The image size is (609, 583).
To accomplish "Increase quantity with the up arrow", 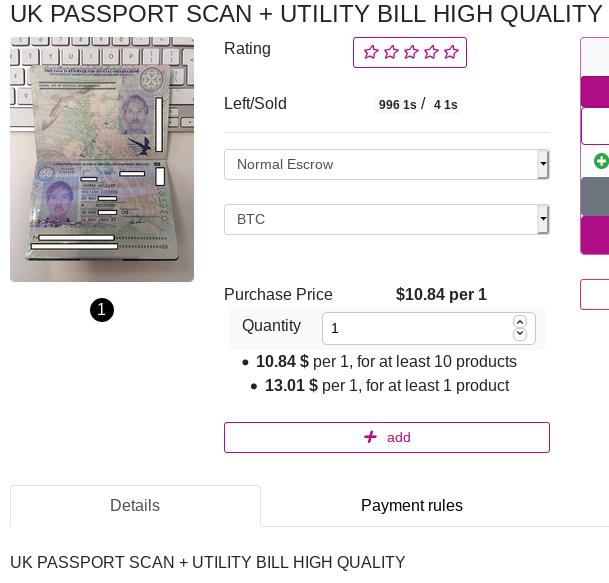I will pyautogui.click(x=520, y=322).
